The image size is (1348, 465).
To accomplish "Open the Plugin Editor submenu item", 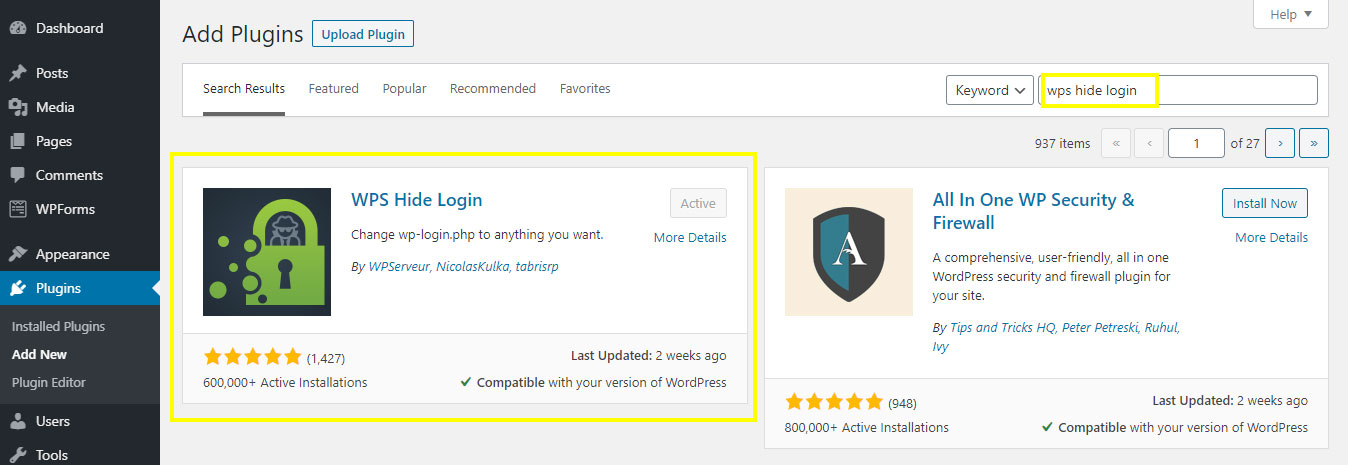I will point(49,382).
